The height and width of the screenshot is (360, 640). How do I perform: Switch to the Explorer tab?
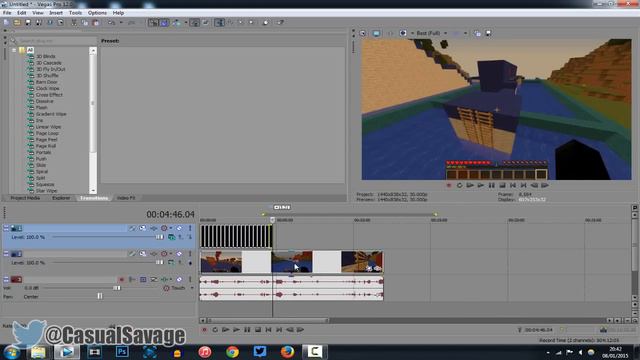coord(61,198)
